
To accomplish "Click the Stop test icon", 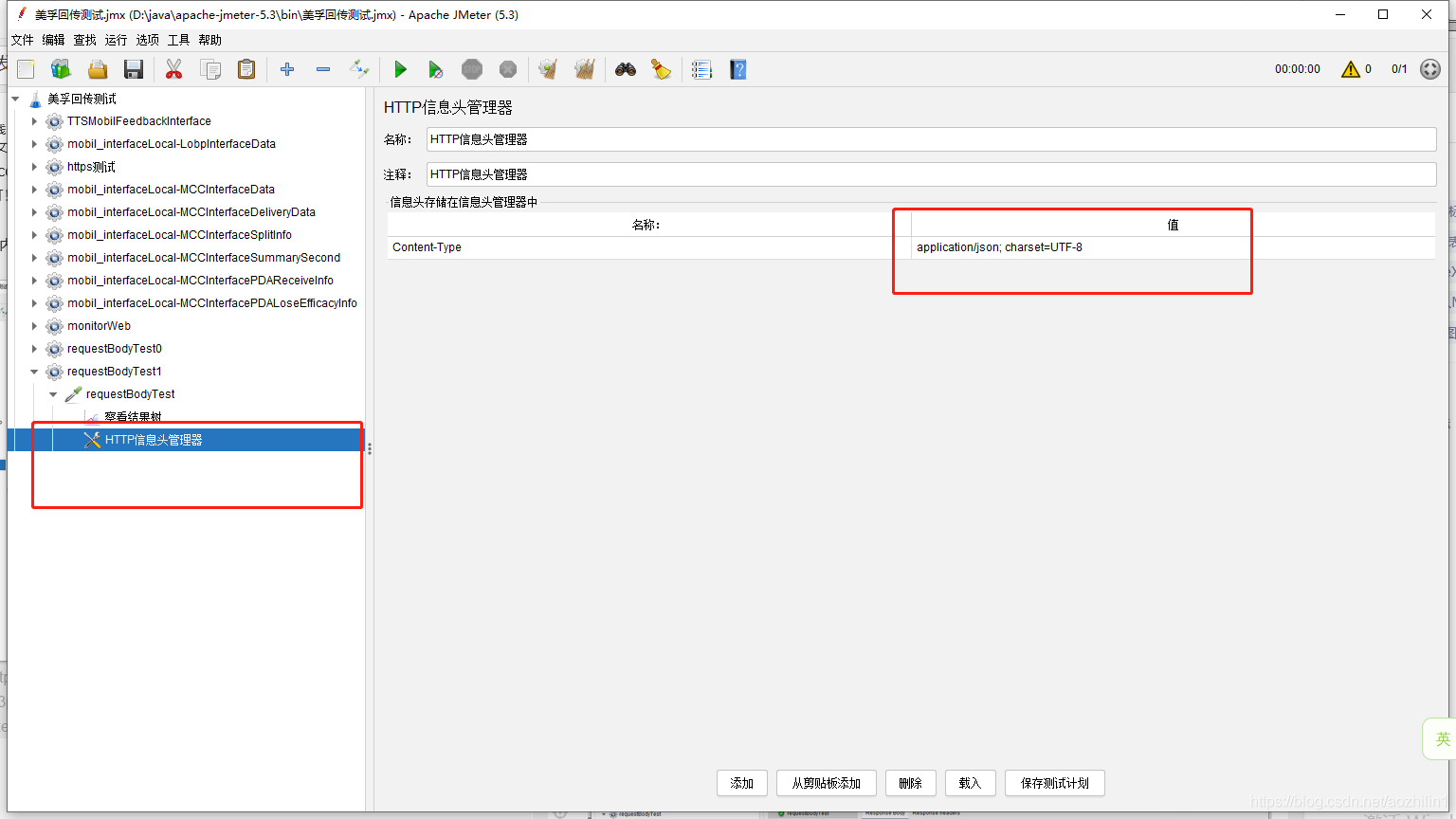I will click(x=472, y=69).
